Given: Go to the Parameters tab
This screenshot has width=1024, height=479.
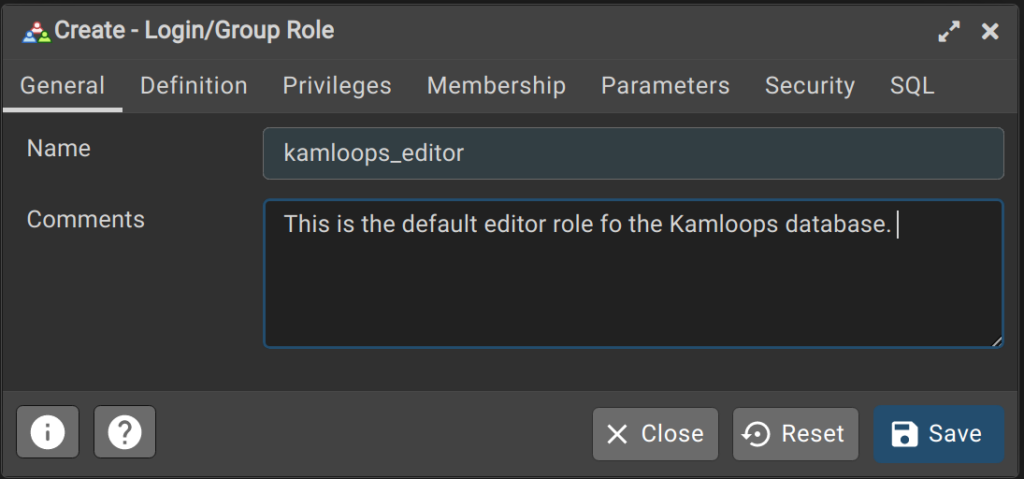Looking at the screenshot, I should pyautogui.click(x=665, y=86).
